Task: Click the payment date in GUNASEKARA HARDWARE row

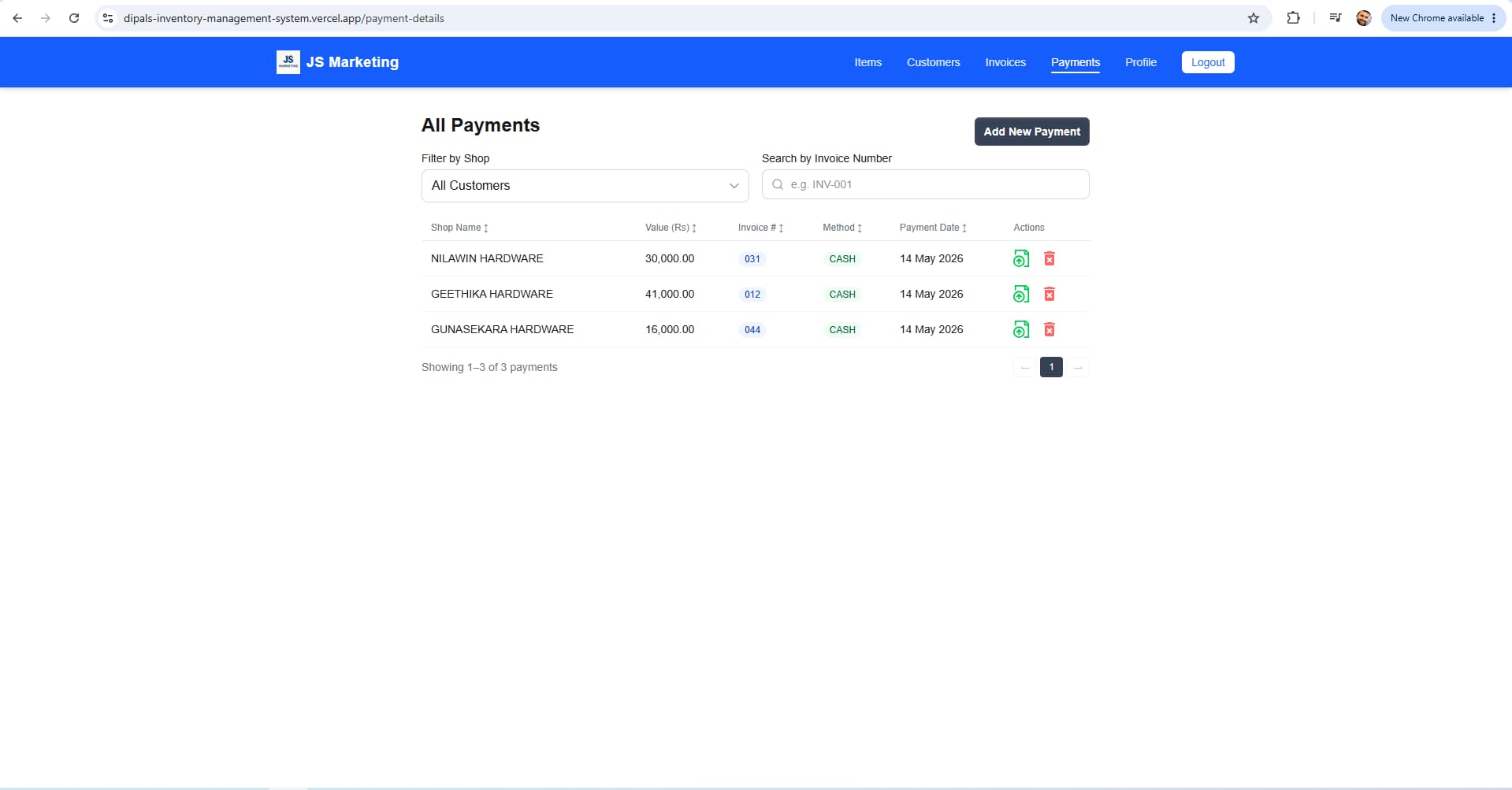Action: (x=931, y=329)
